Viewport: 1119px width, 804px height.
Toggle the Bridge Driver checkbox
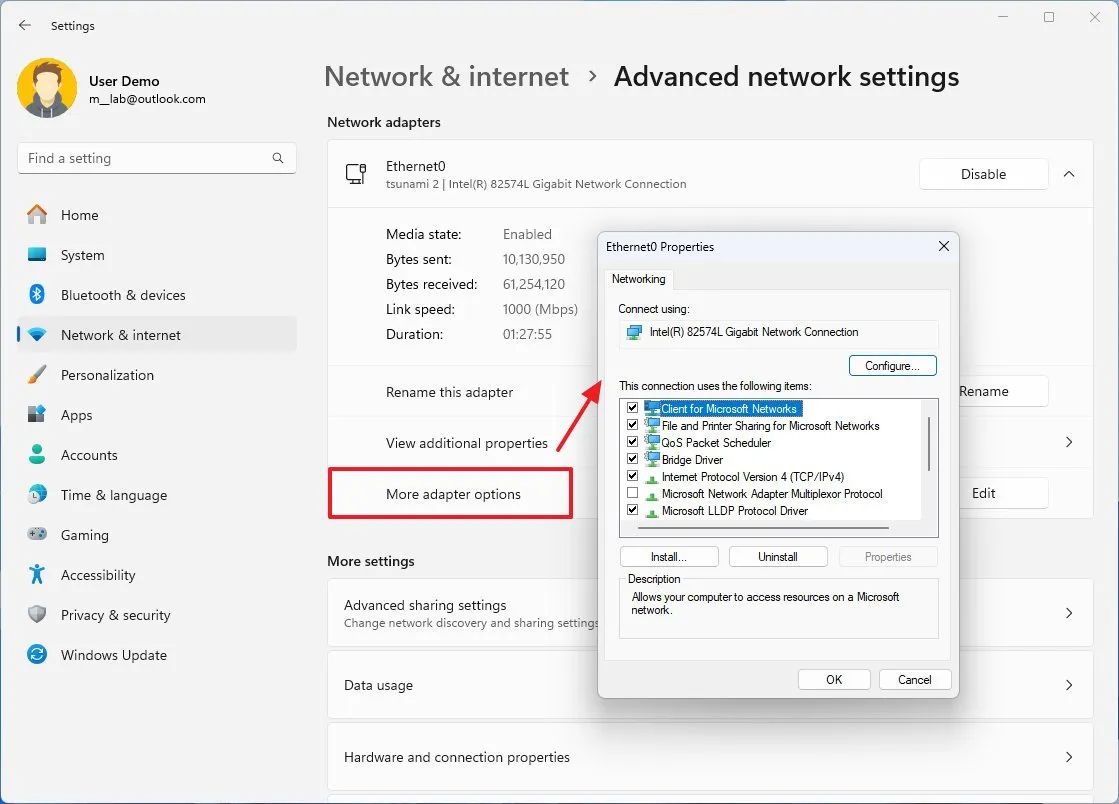[x=632, y=459]
